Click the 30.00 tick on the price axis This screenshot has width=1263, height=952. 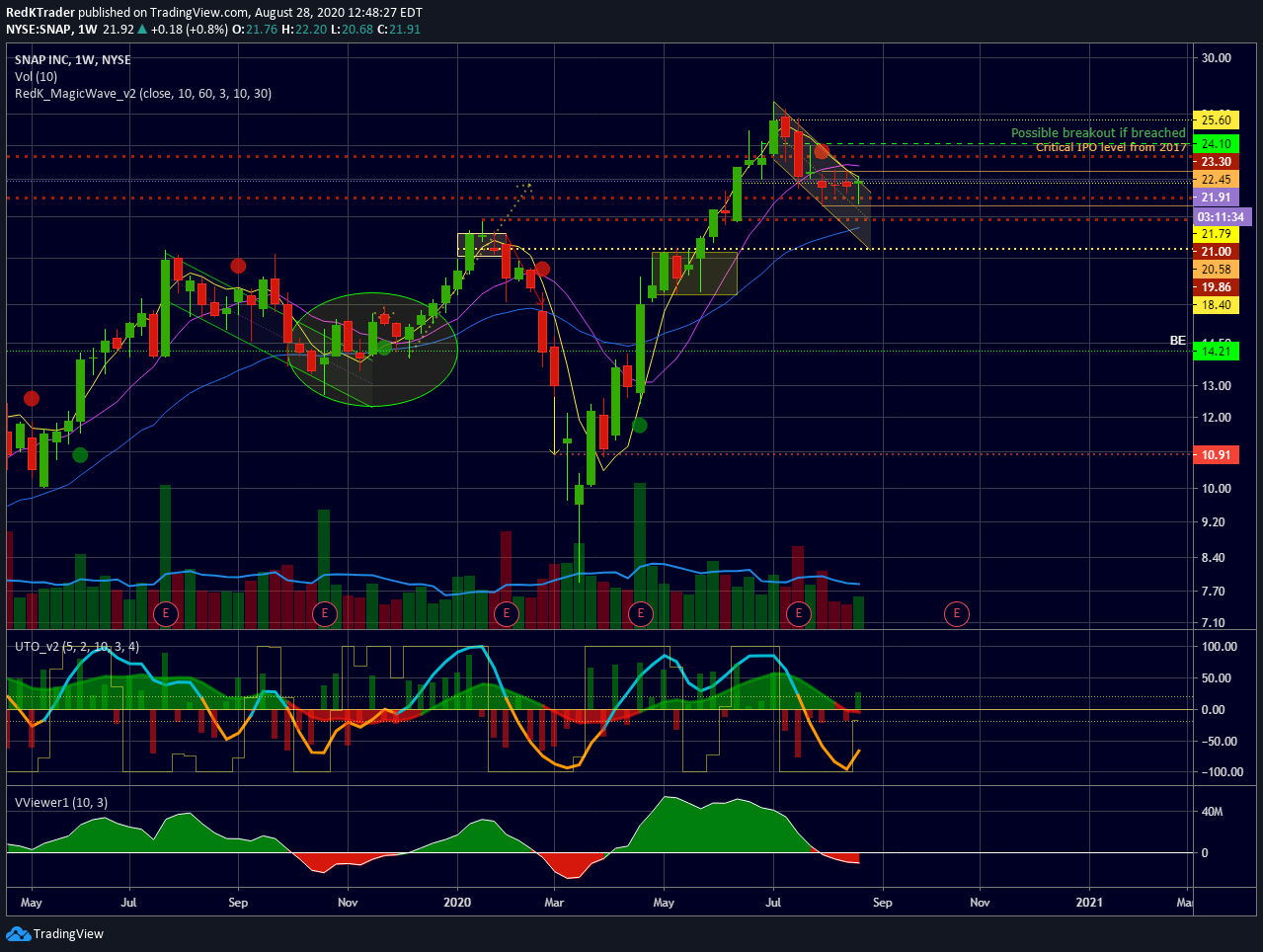click(x=1216, y=58)
